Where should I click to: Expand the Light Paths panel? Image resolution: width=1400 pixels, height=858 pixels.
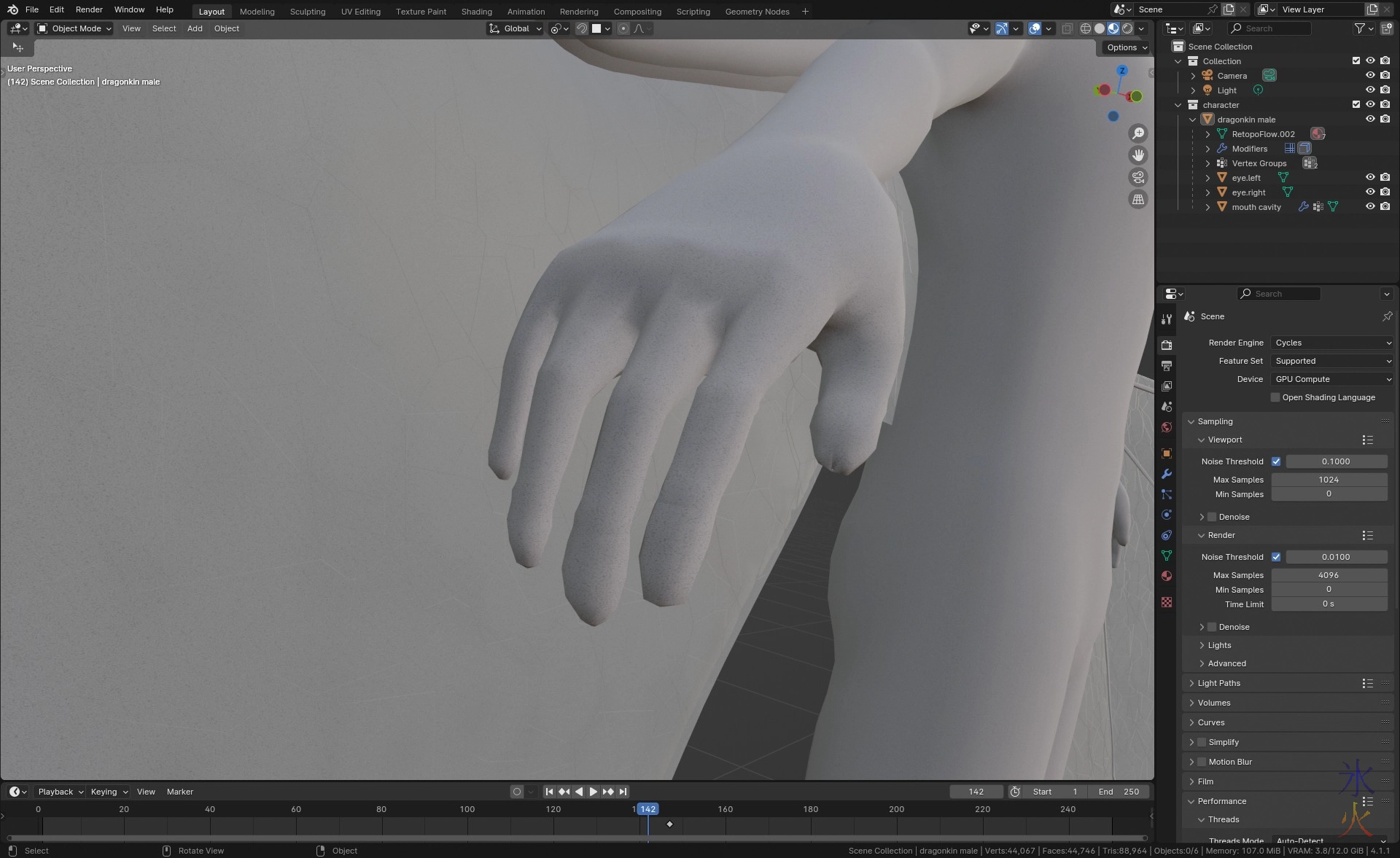[x=1218, y=683]
